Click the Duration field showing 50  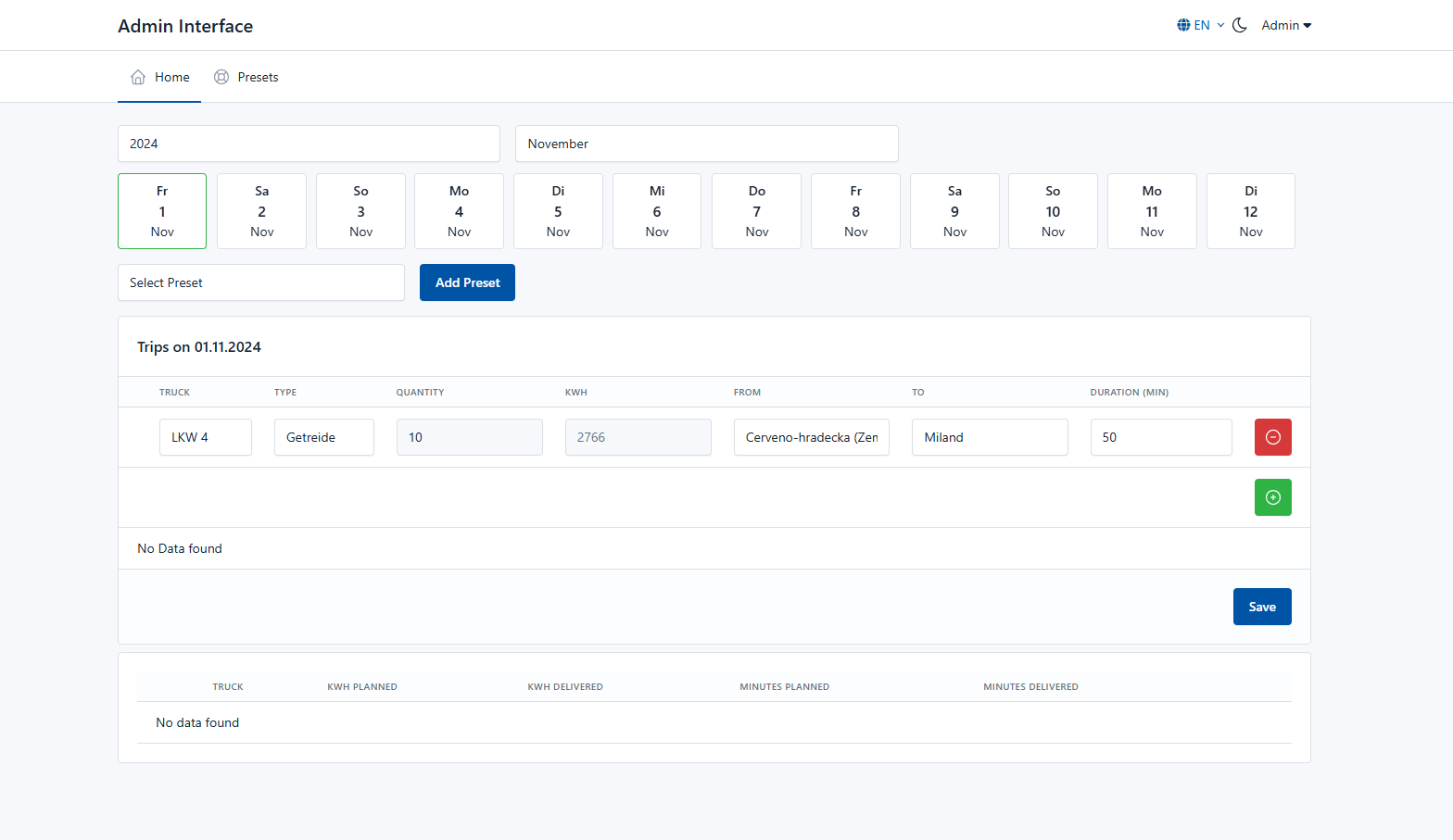point(1161,437)
